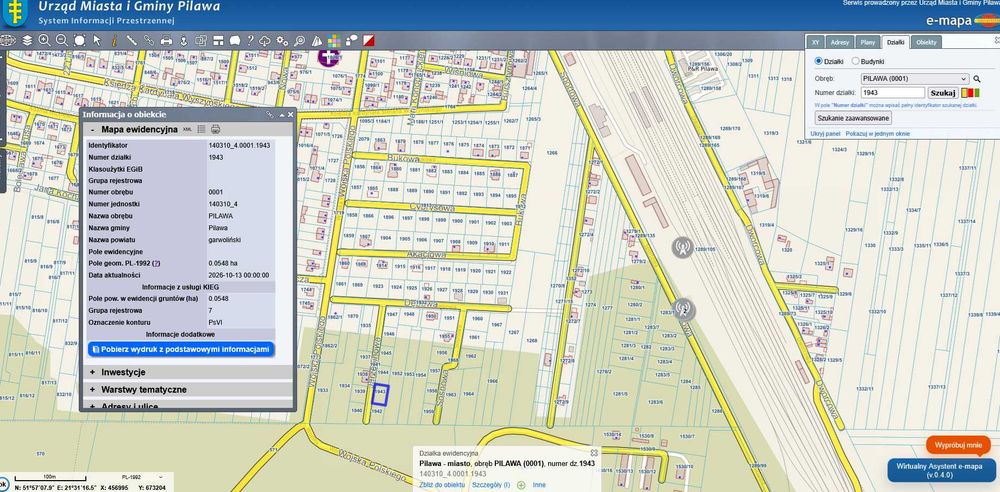Switch to the Plany tab
Viewport: 1000px width, 492px height.
[867, 42]
